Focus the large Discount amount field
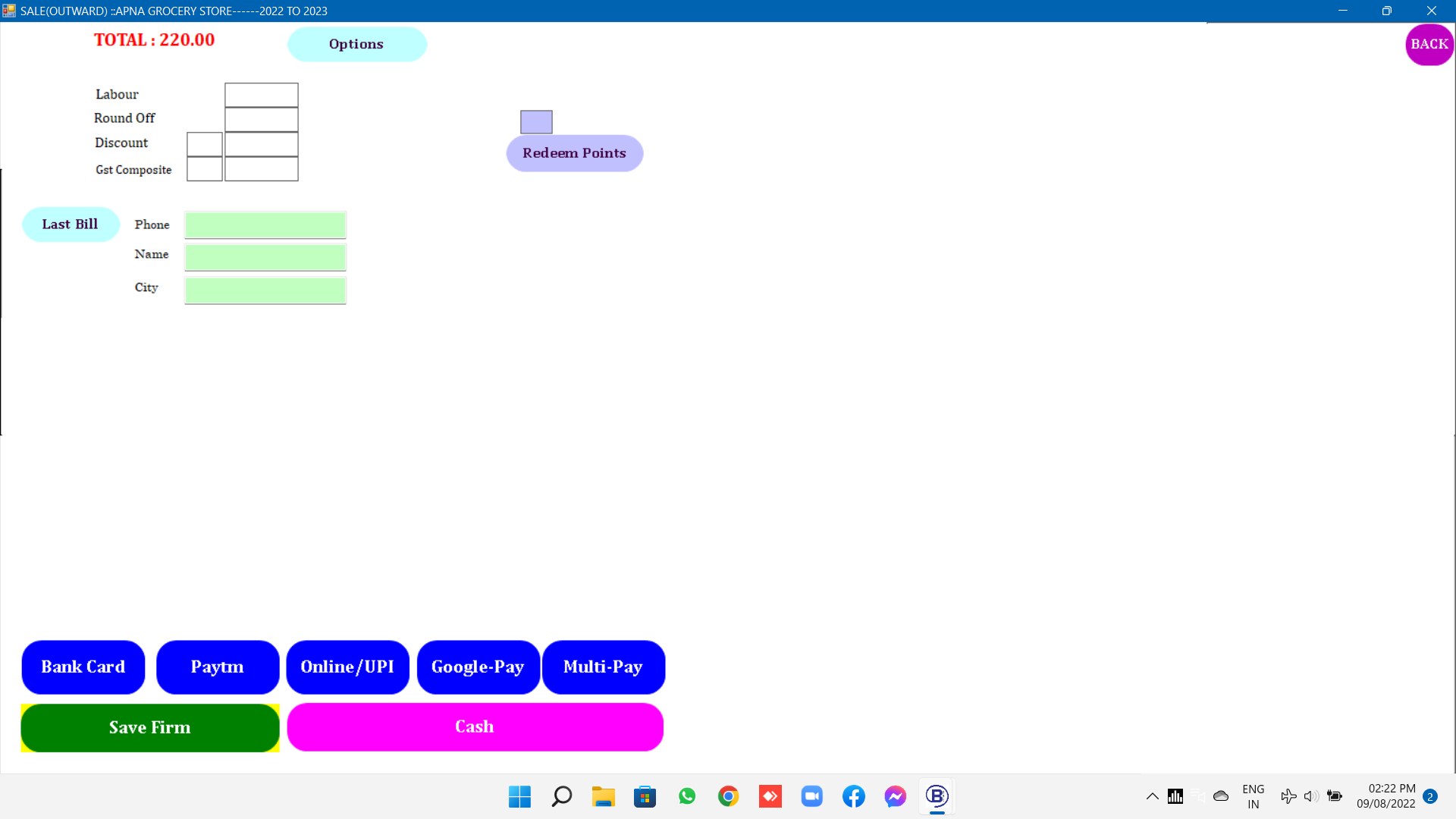This screenshot has height=819, width=1456. (x=262, y=144)
